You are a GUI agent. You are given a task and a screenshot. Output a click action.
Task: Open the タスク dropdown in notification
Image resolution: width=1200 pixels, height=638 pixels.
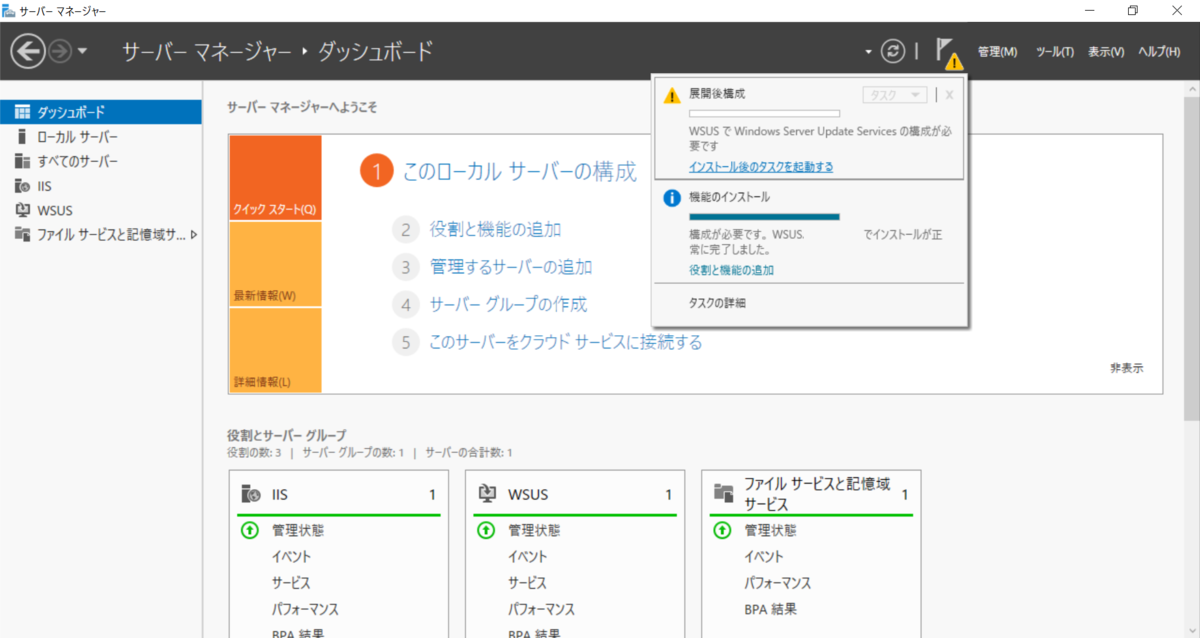click(895, 95)
